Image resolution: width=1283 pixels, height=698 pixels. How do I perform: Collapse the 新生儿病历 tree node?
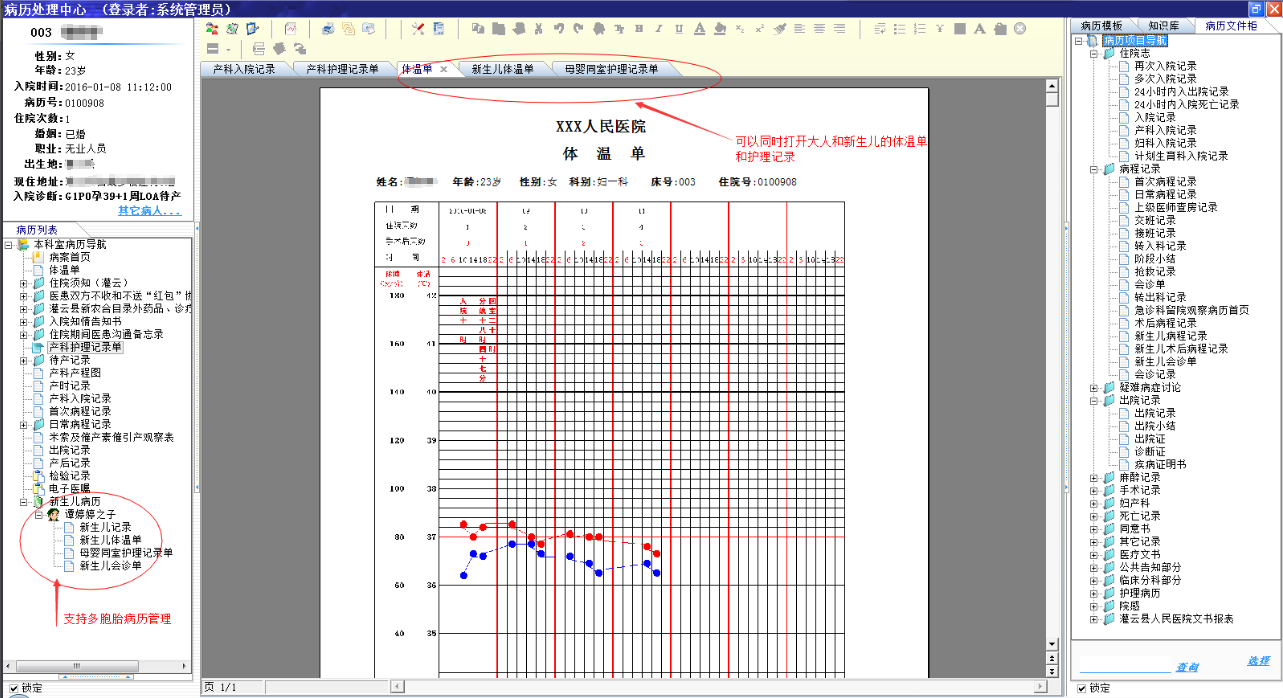[24, 501]
